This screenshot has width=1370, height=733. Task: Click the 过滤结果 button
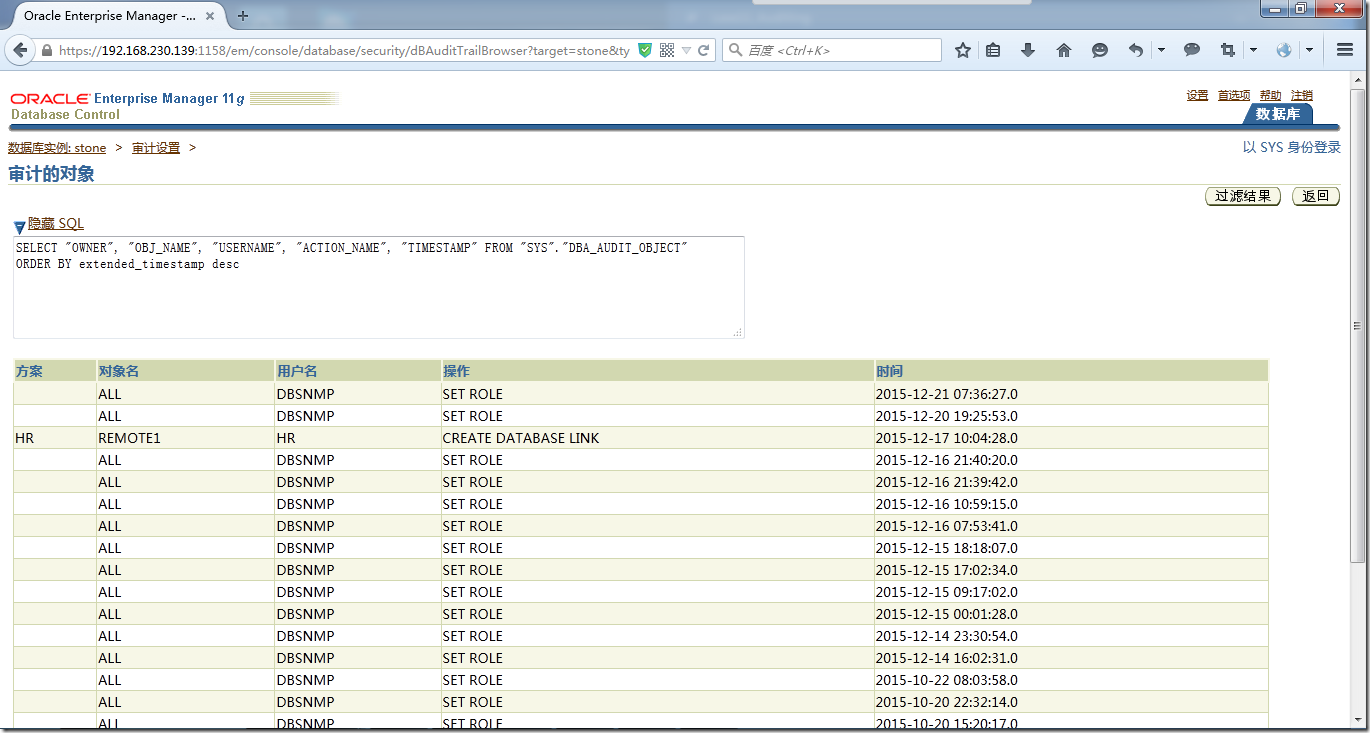point(1243,196)
